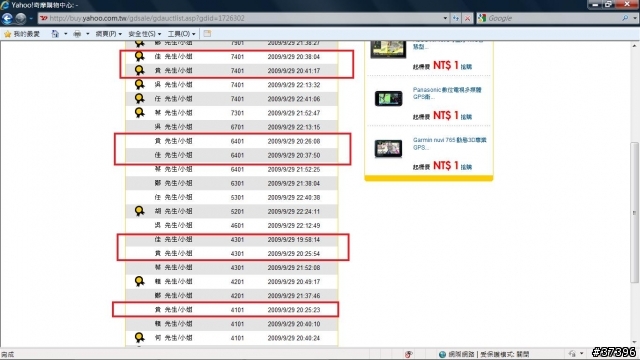
Task: Select the 5301 bid amount cell
Action: (x=237, y=197)
